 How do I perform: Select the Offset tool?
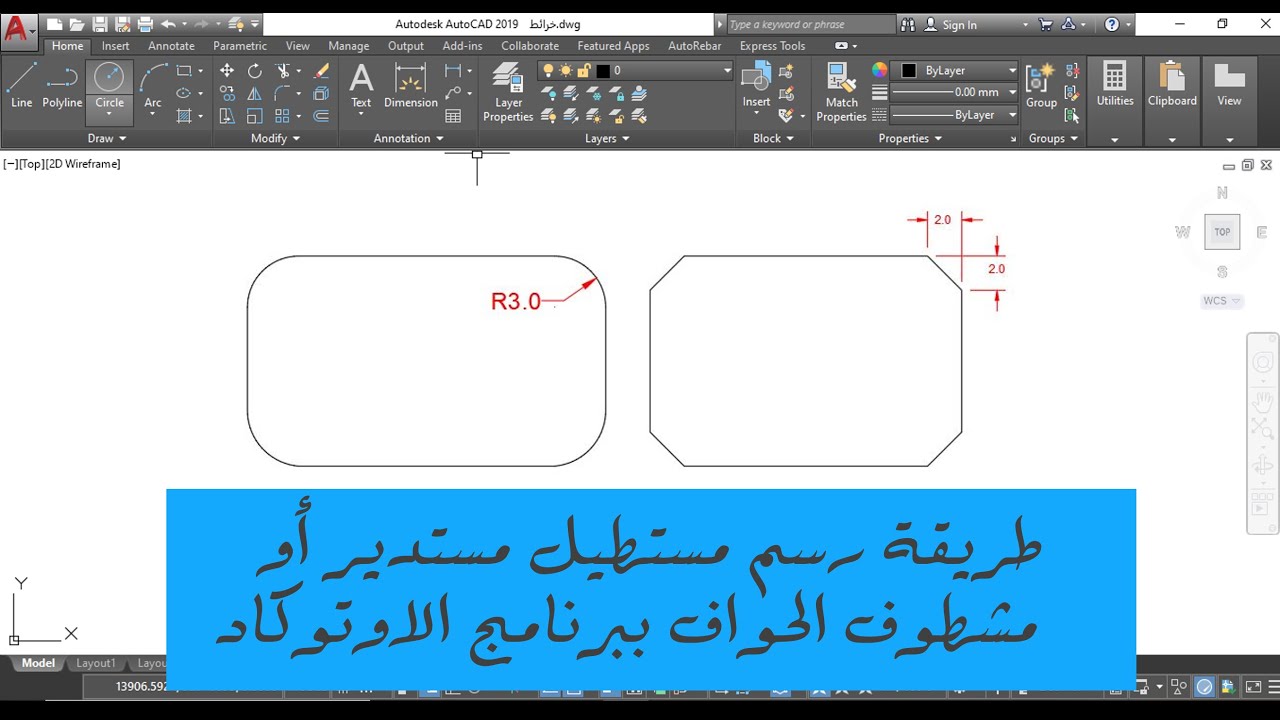tap(321, 116)
